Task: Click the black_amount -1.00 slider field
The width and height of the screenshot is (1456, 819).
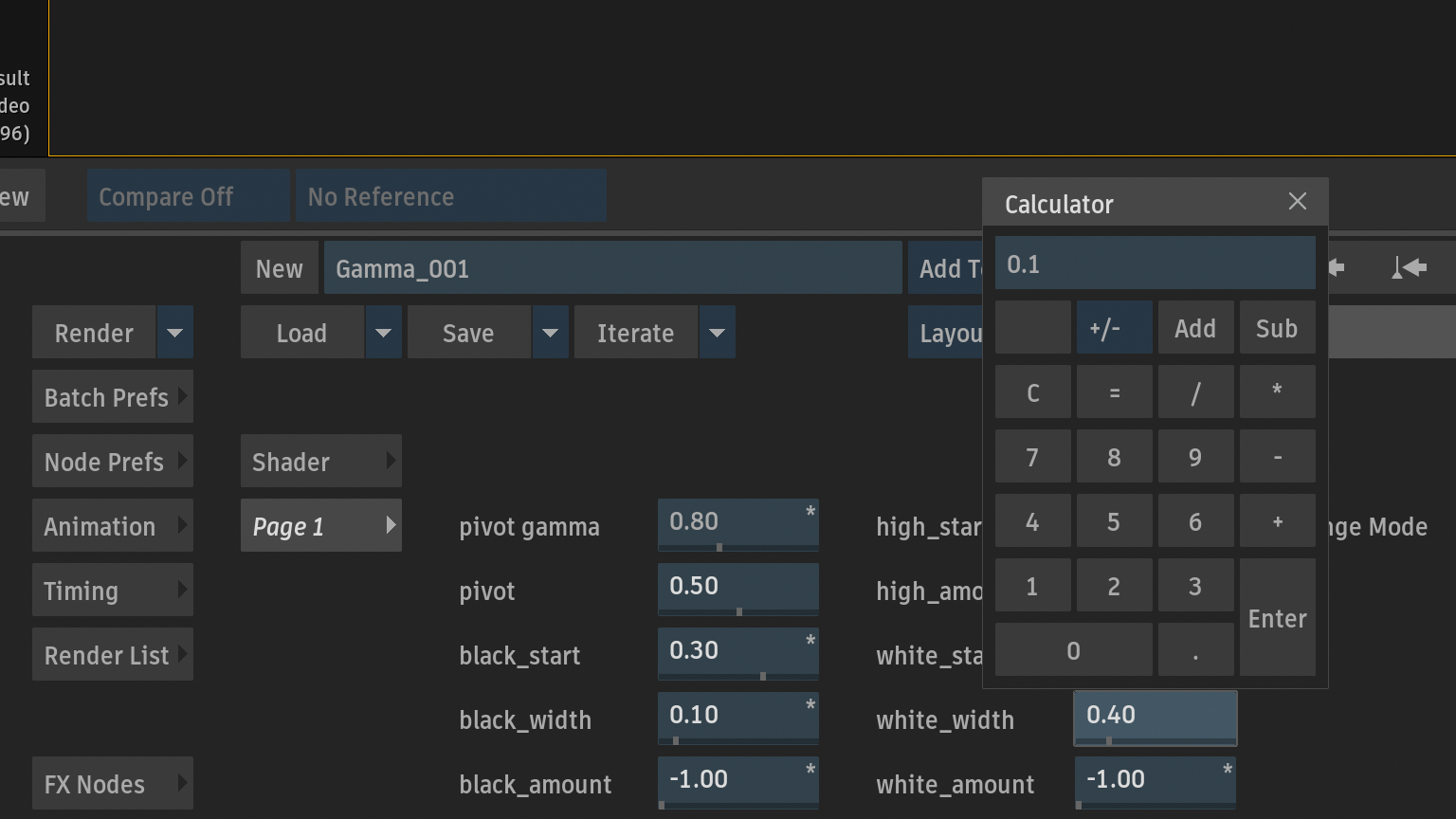Action: tap(738, 783)
